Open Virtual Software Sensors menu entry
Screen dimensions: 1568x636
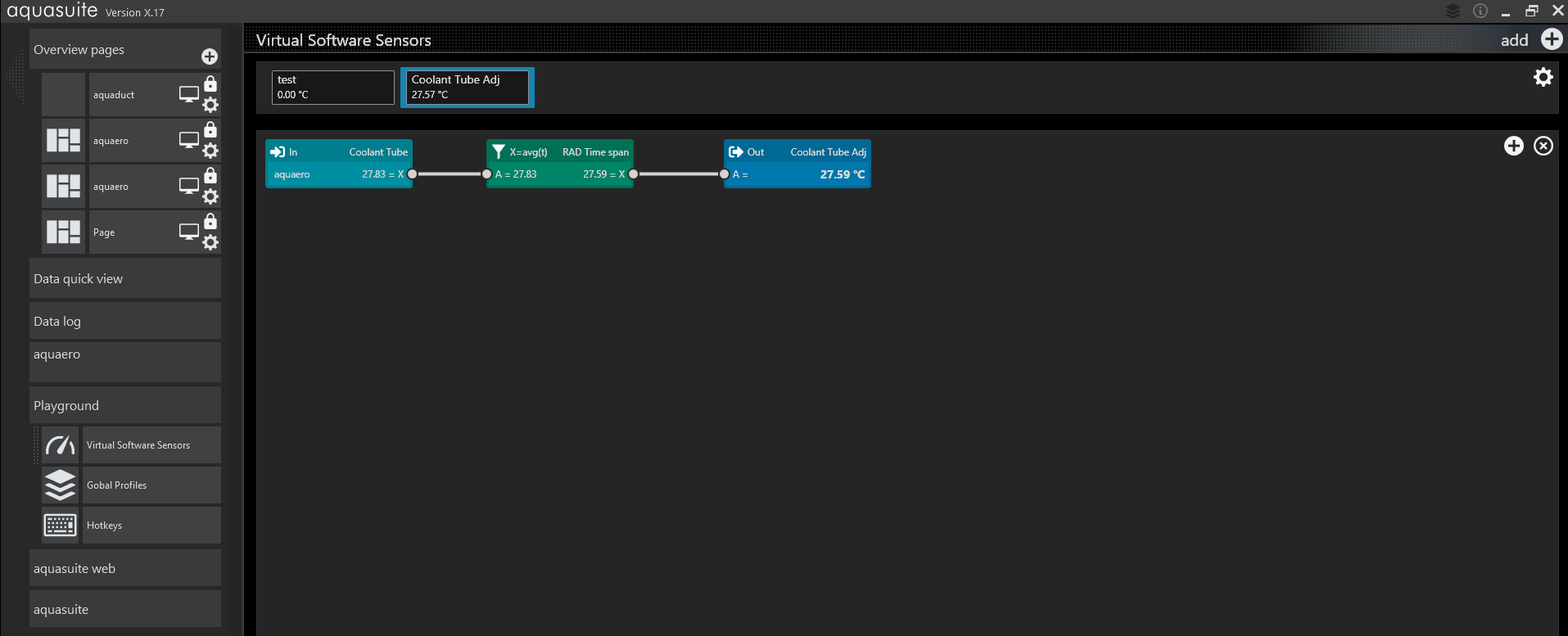(x=151, y=445)
